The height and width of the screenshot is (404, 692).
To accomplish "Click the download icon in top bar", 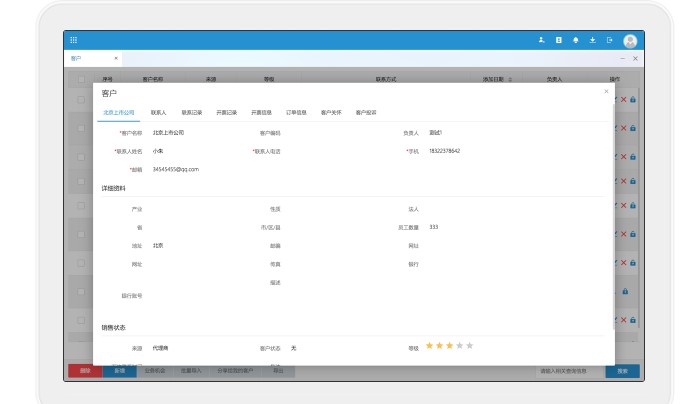I will [x=592, y=40].
